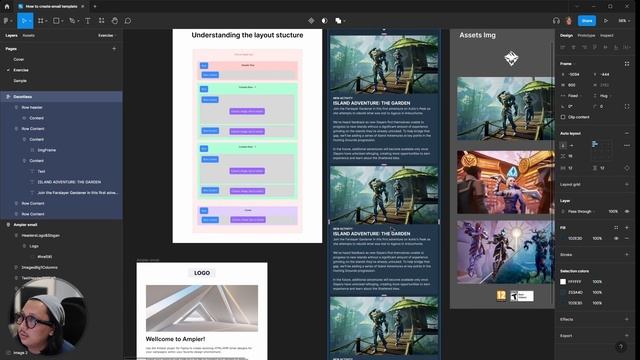Add an export setting plus icon
The image size is (640, 360).
[627, 336]
